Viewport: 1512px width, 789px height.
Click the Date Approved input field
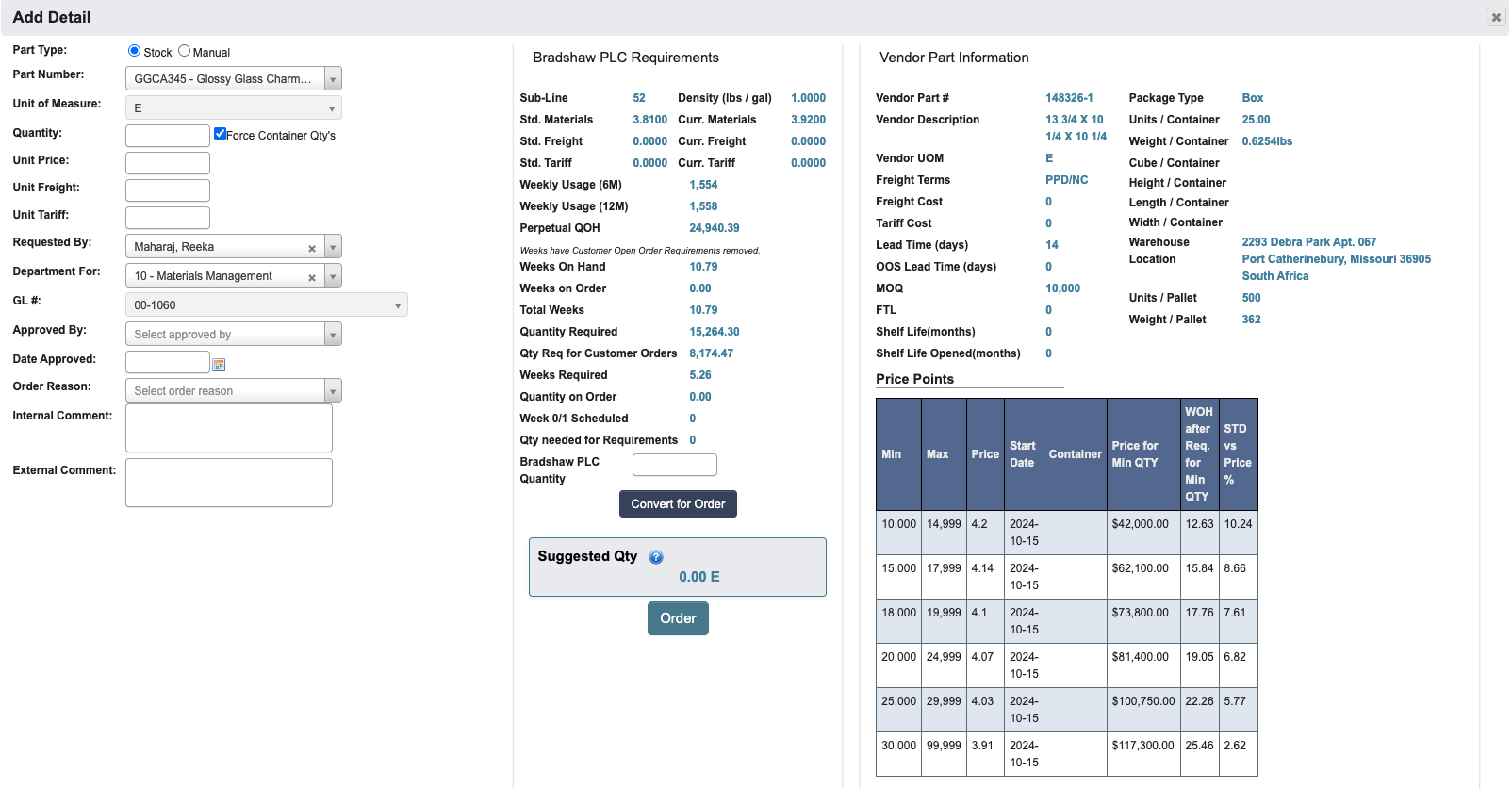[168, 362]
